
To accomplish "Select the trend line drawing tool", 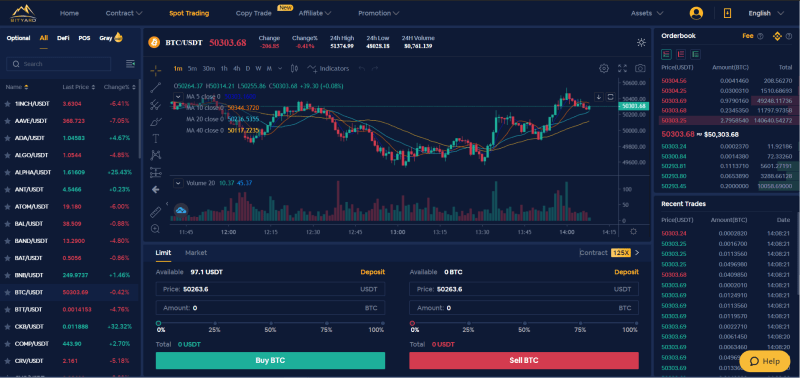I will point(156,87).
